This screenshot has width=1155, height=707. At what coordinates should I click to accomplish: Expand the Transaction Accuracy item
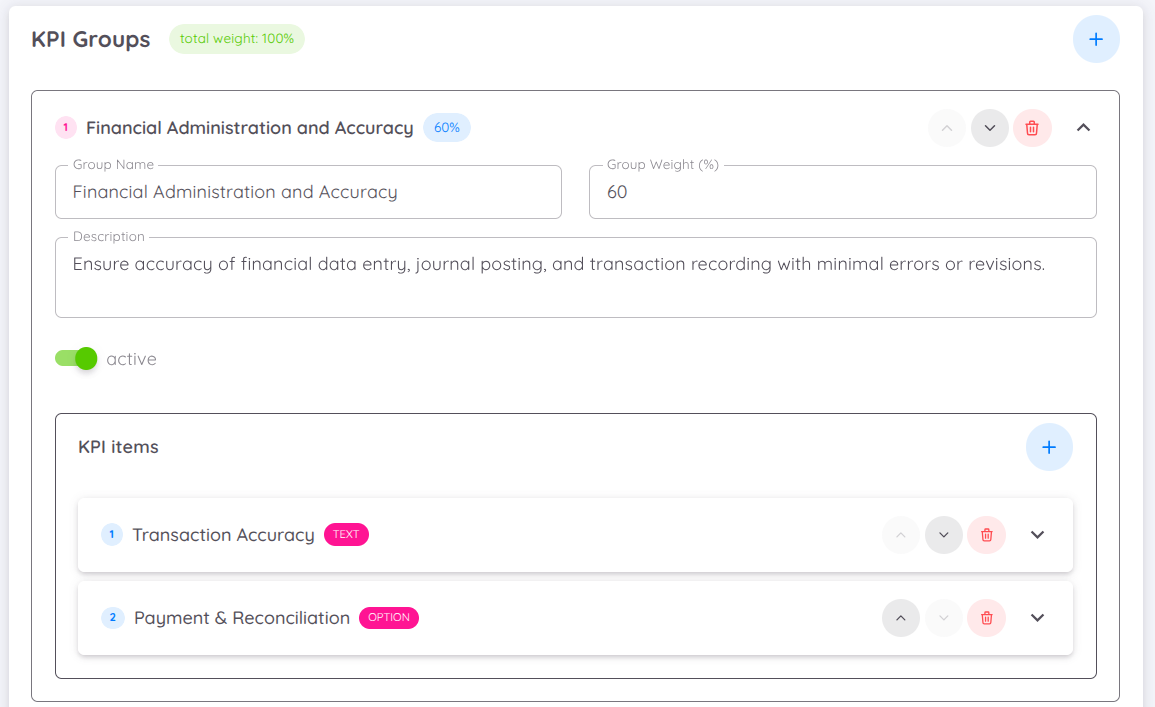coord(1037,535)
